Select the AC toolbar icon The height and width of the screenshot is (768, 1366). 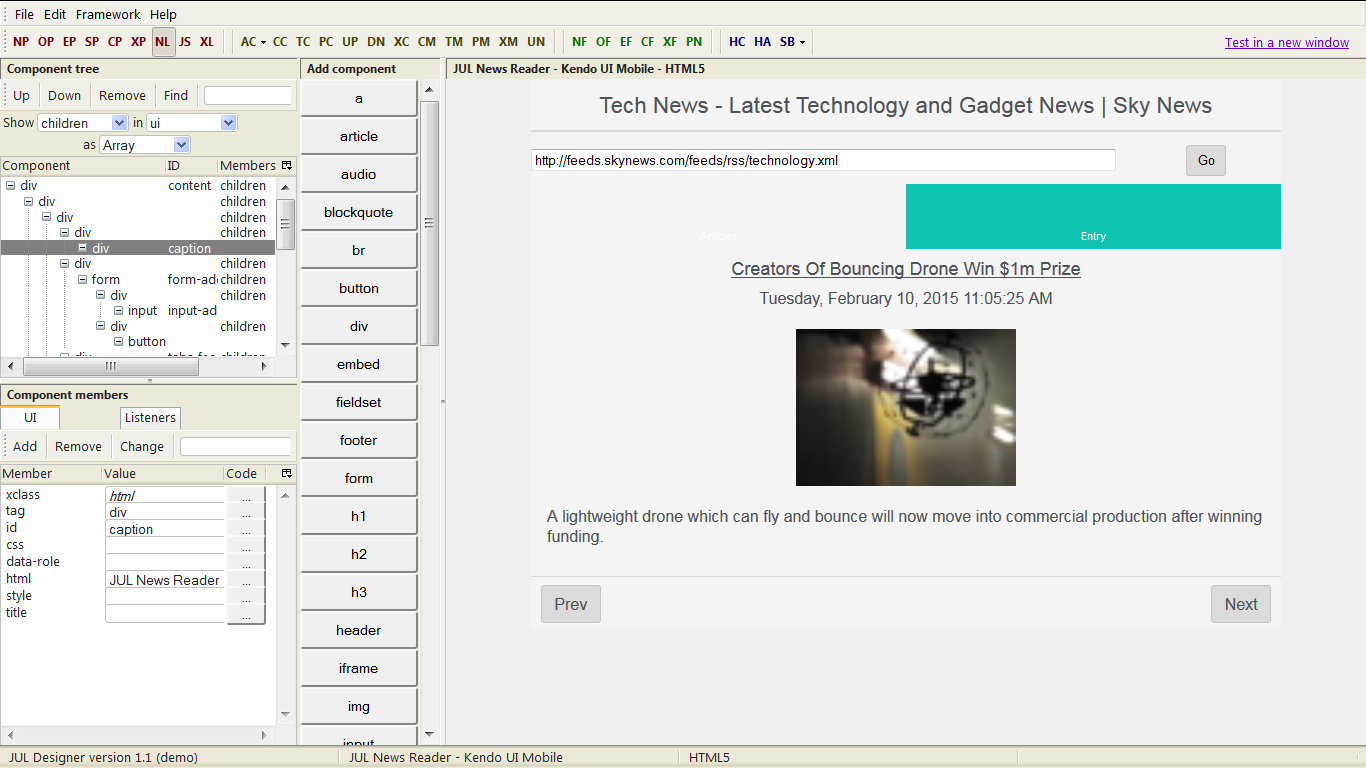(246, 42)
